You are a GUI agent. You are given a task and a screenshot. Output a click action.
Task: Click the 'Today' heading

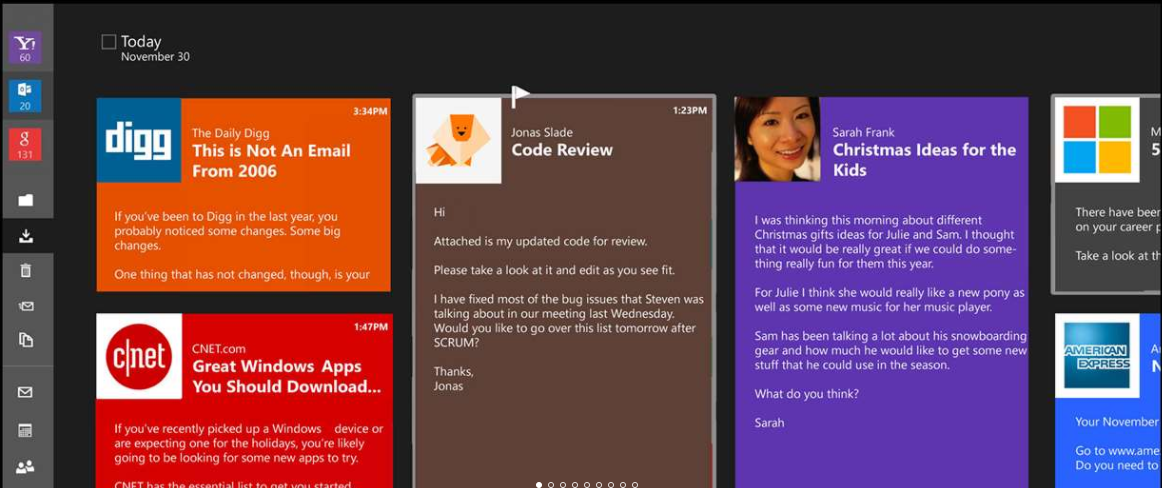[141, 41]
